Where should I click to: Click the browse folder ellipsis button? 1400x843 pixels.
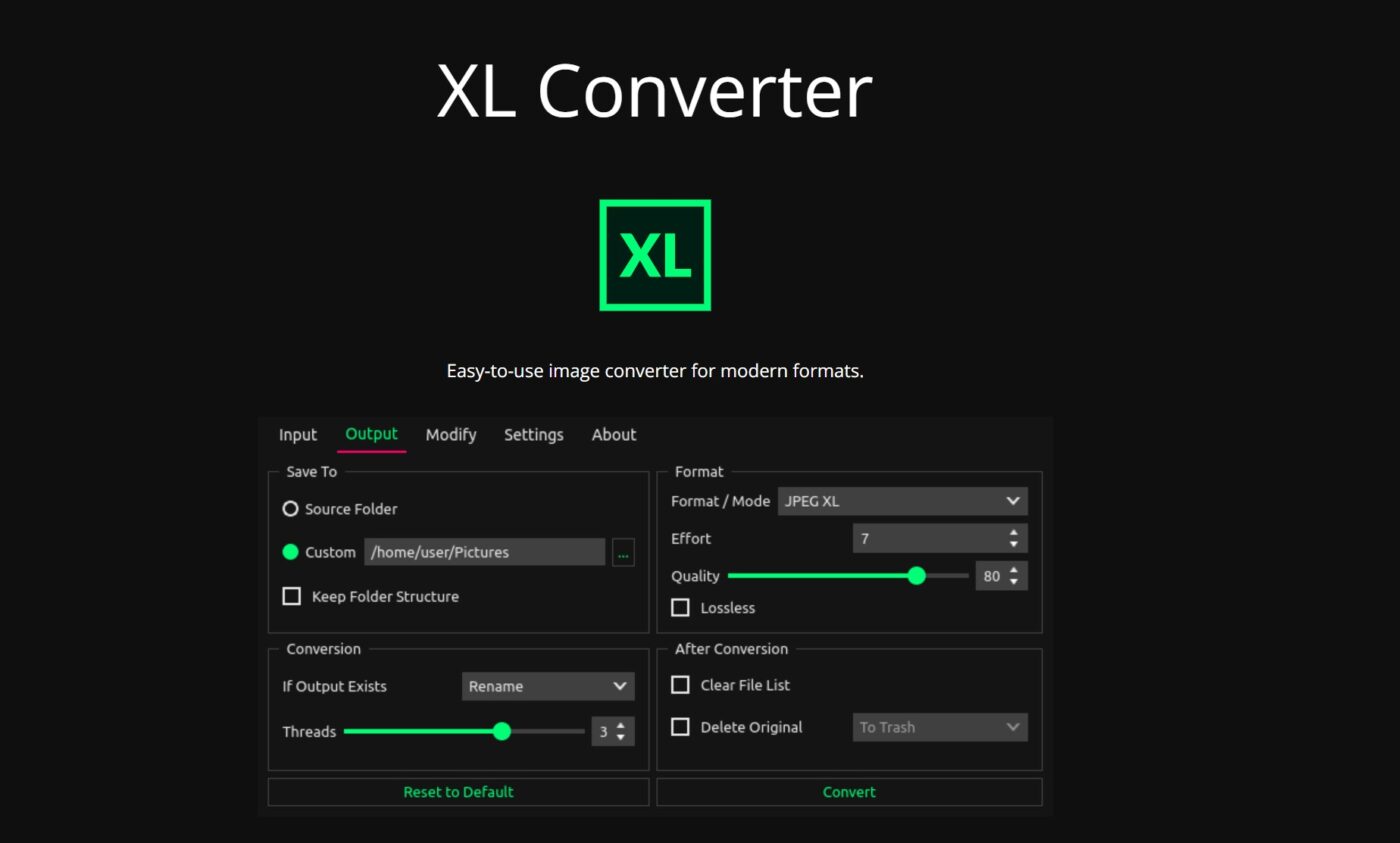623,552
